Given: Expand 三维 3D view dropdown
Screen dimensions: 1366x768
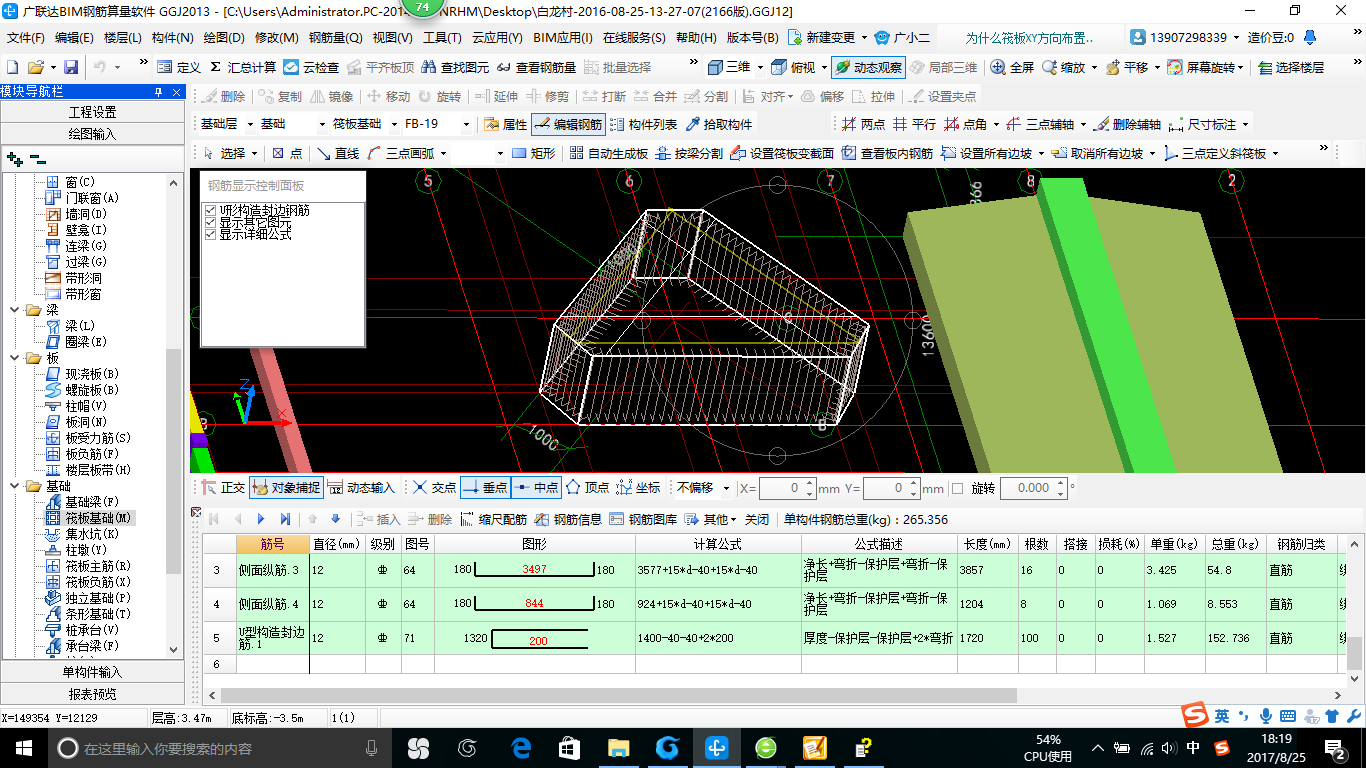Looking at the screenshot, I should point(760,67).
